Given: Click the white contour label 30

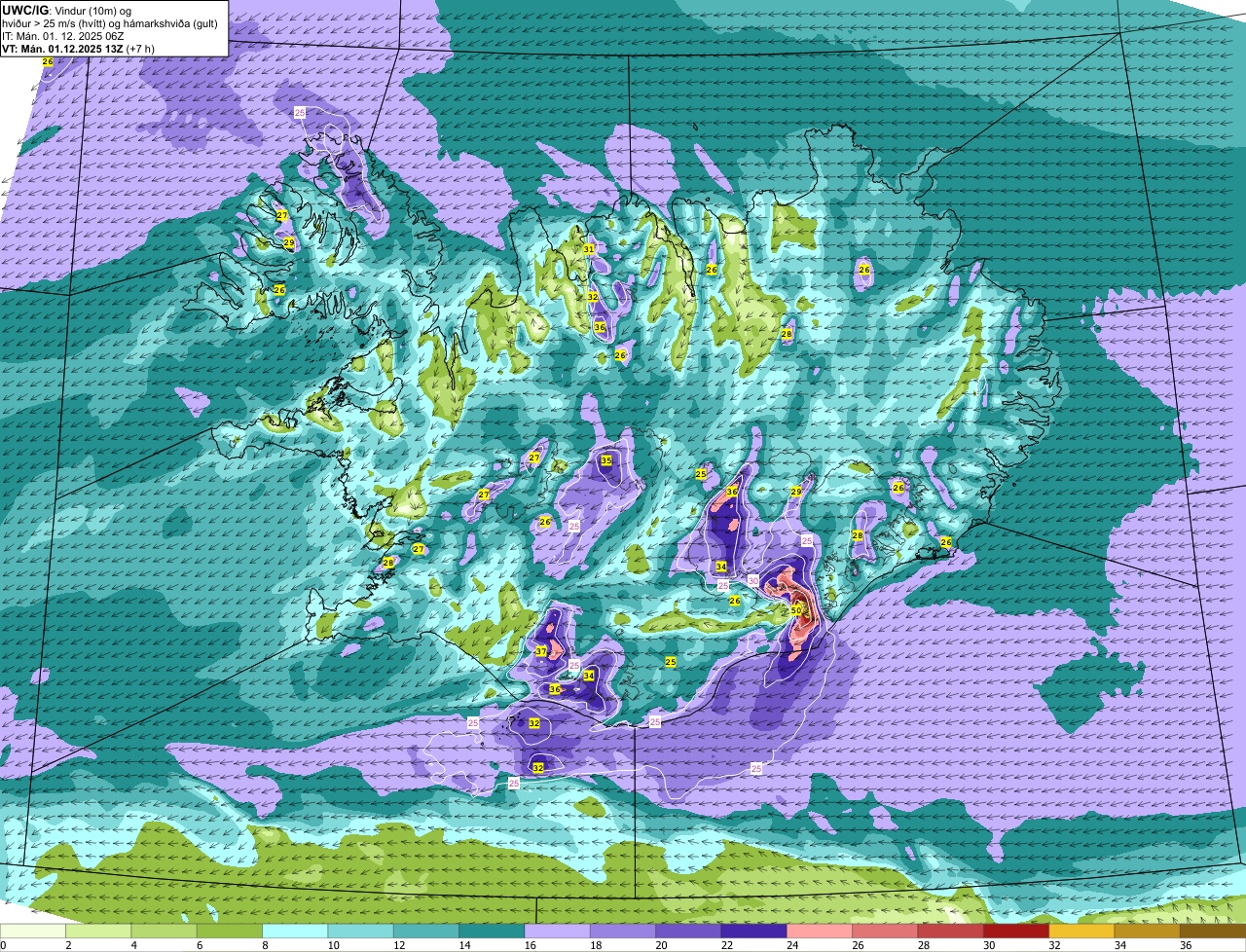Looking at the screenshot, I should point(752,581).
